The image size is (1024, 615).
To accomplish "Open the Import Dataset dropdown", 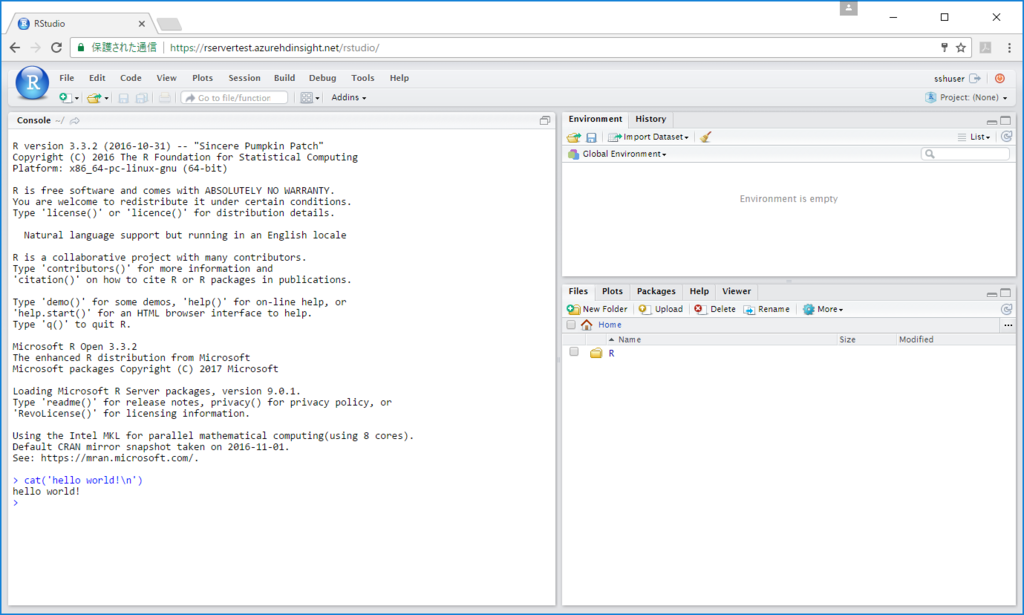I will click(648, 137).
